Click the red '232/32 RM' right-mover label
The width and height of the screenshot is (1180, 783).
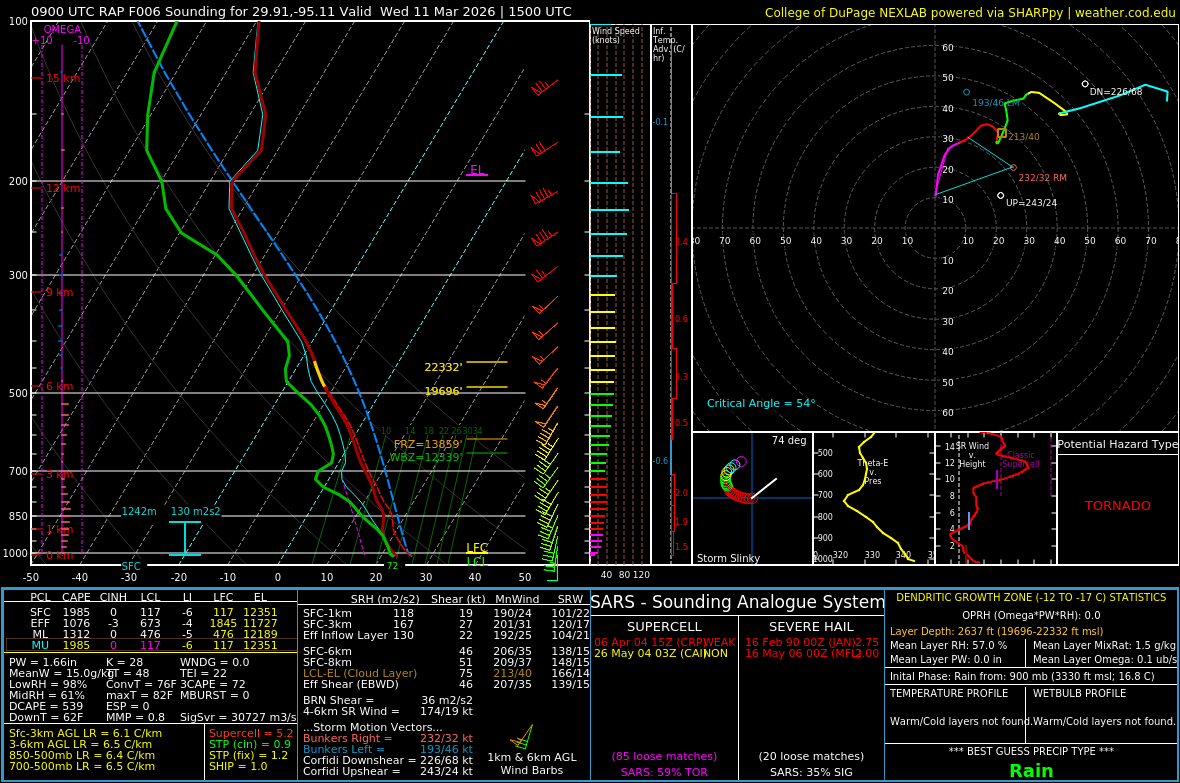coord(1042,178)
